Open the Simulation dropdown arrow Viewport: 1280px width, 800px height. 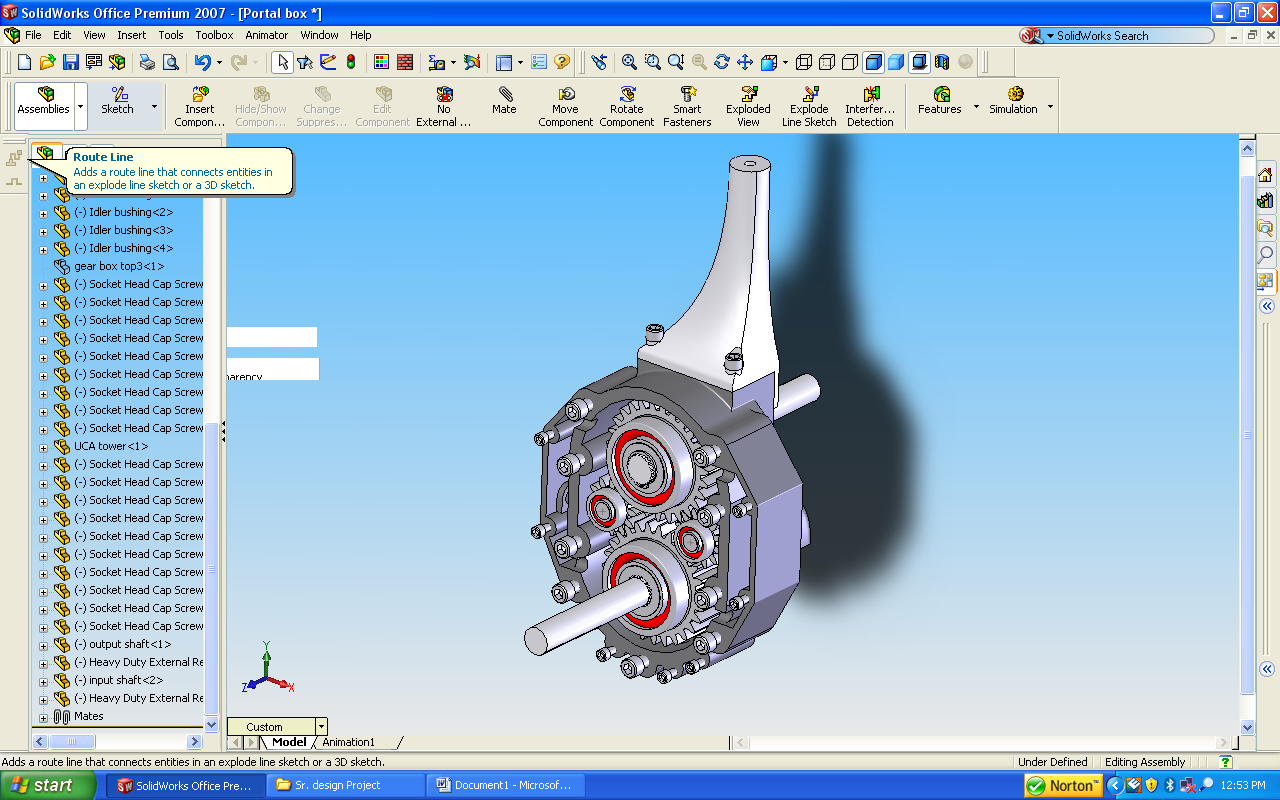tap(1050, 106)
